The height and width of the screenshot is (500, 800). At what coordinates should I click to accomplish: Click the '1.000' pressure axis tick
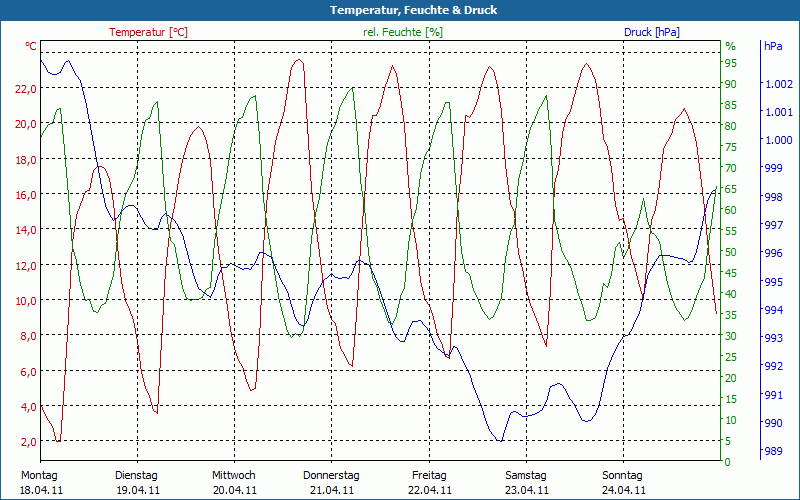coord(780,141)
